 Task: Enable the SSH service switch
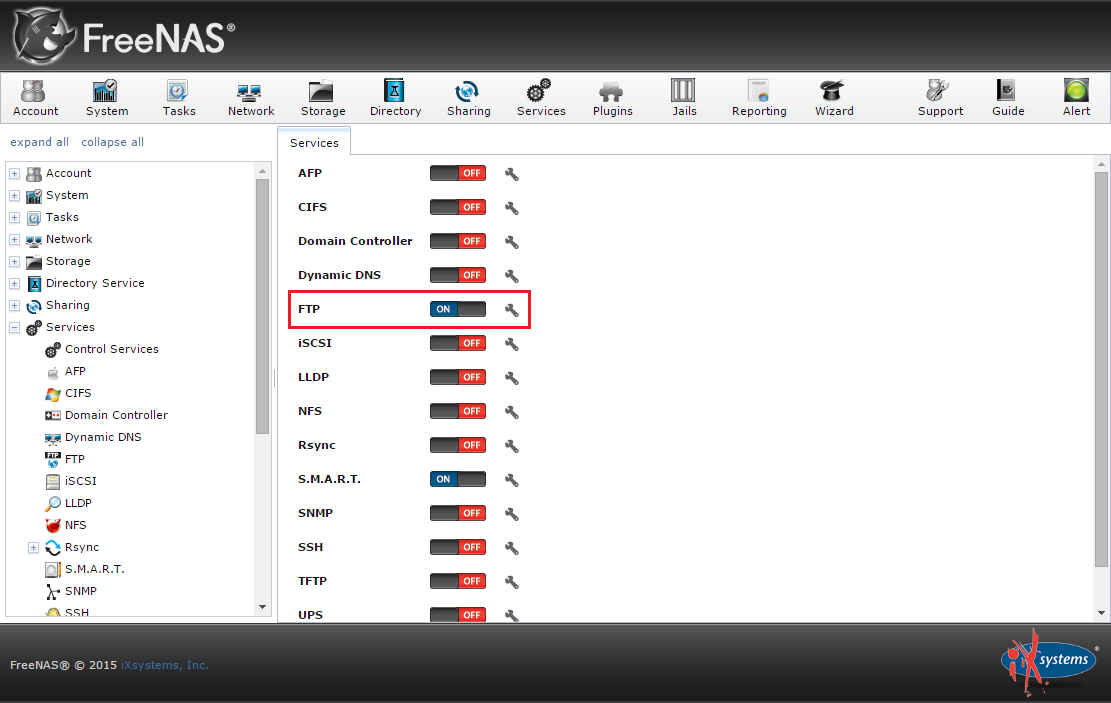pos(458,547)
